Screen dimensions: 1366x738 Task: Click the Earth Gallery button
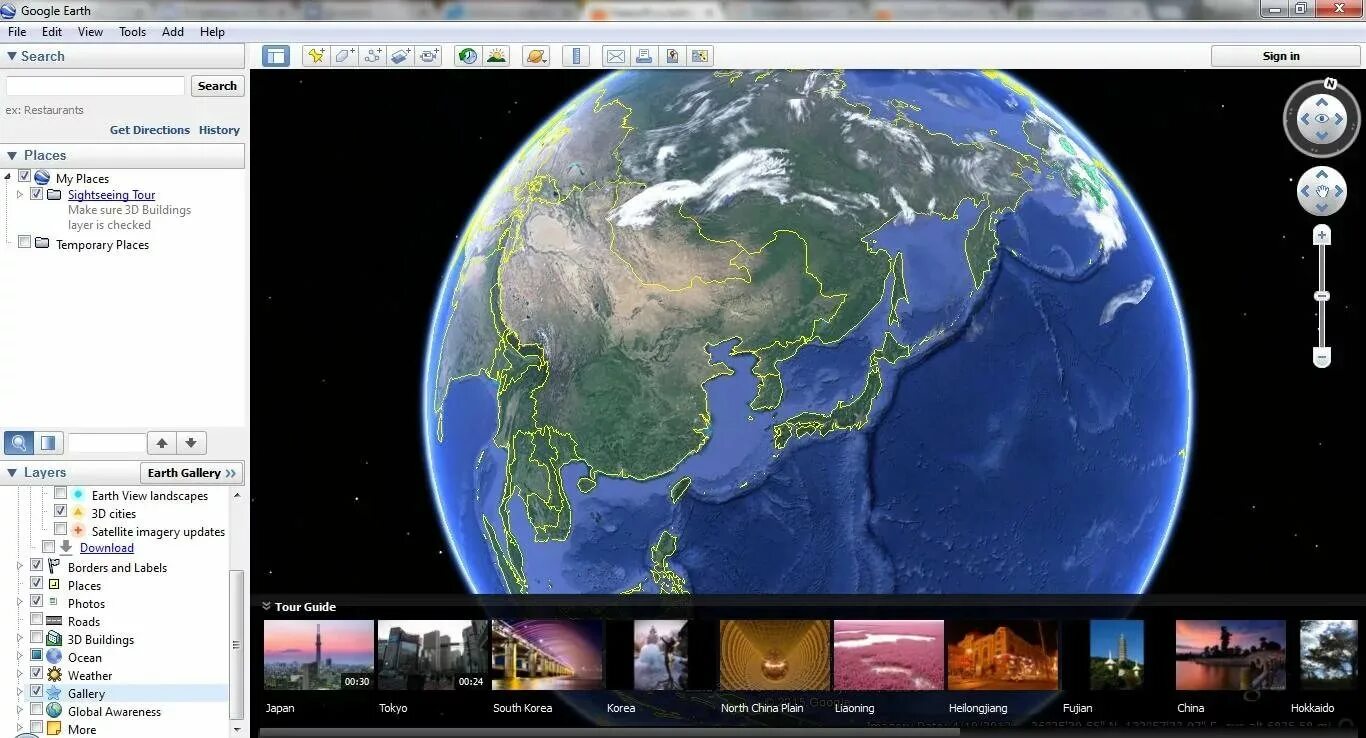pos(191,472)
